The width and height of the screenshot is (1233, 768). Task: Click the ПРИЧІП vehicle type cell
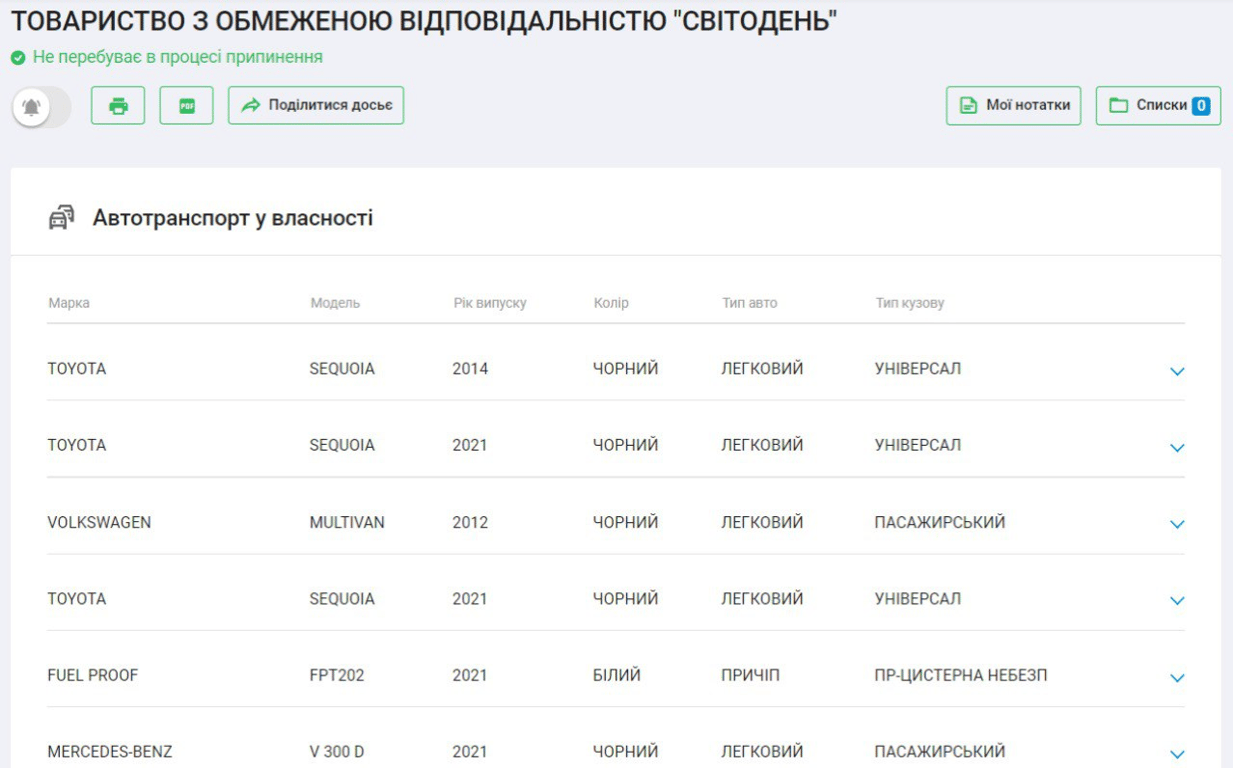[750, 675]
